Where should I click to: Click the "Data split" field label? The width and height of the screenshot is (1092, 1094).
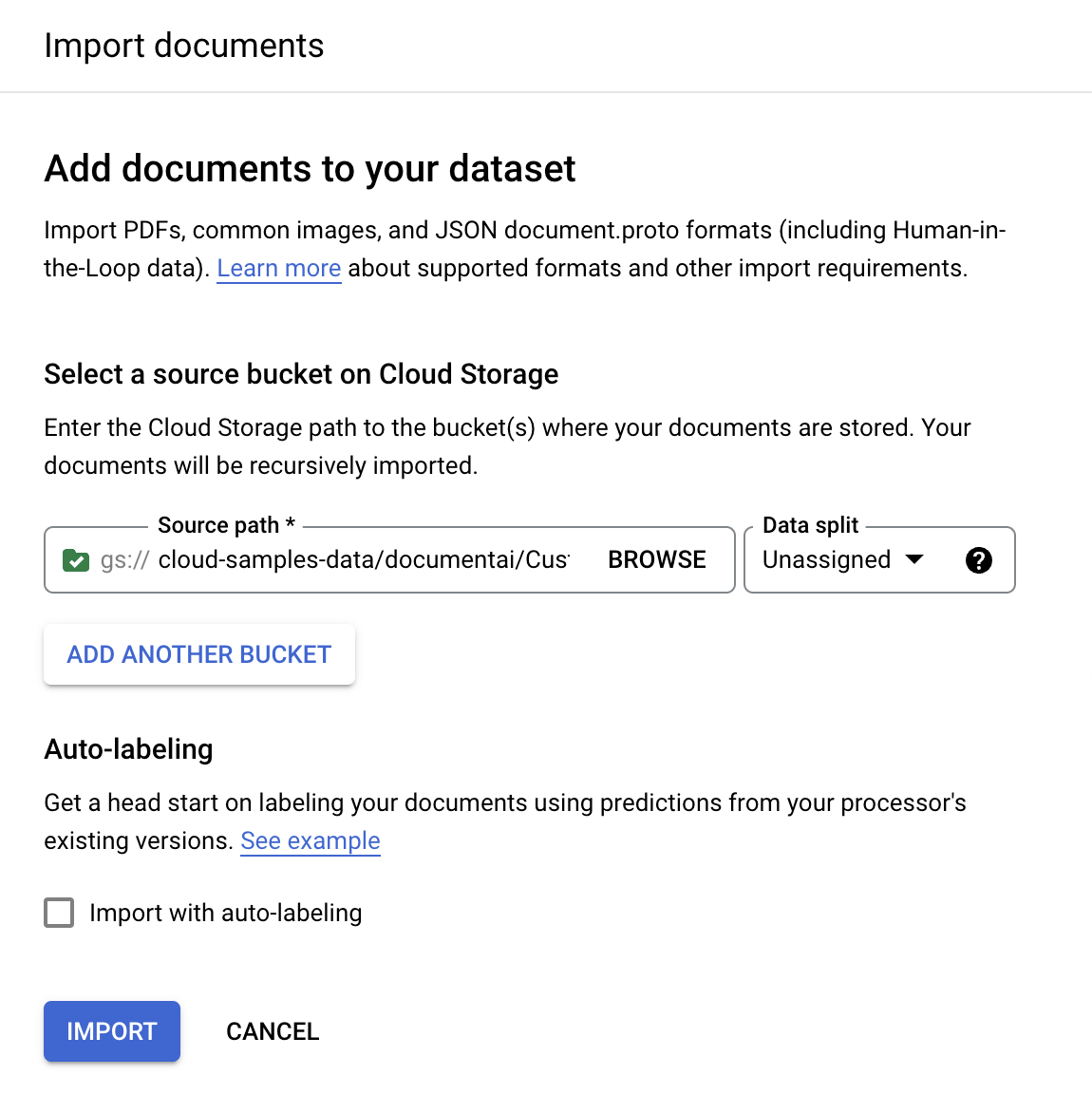click(x=810, y=525)
